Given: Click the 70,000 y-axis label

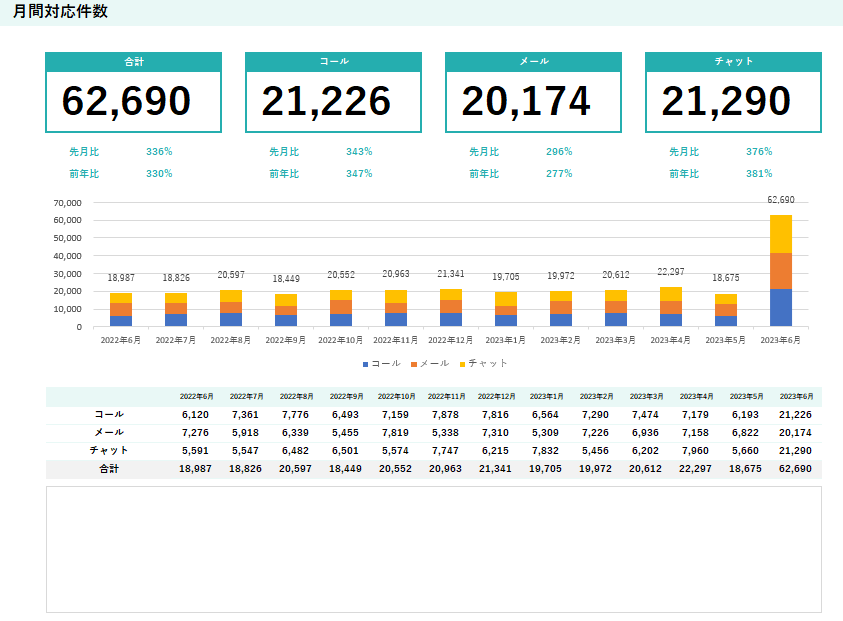Looking at the screenshot, I should coord(66,202).
